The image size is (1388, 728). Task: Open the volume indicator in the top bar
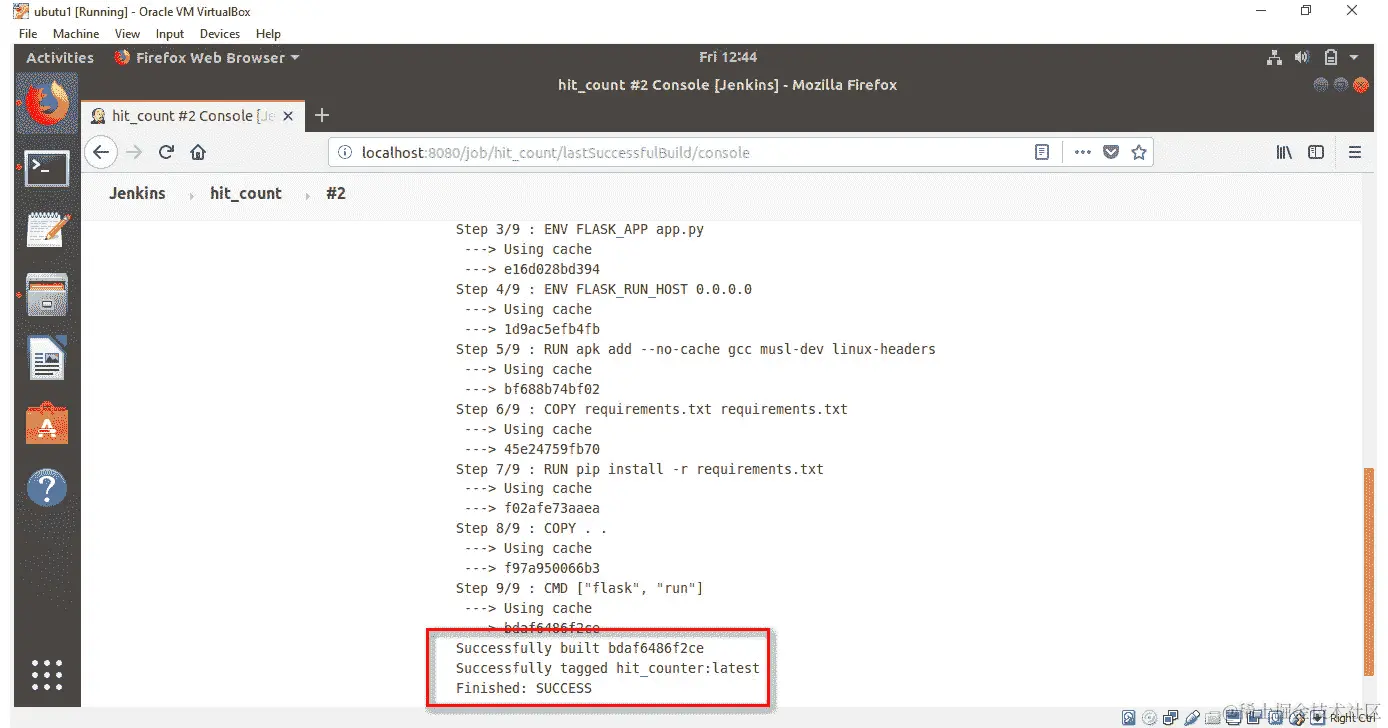click(1302, 58)
